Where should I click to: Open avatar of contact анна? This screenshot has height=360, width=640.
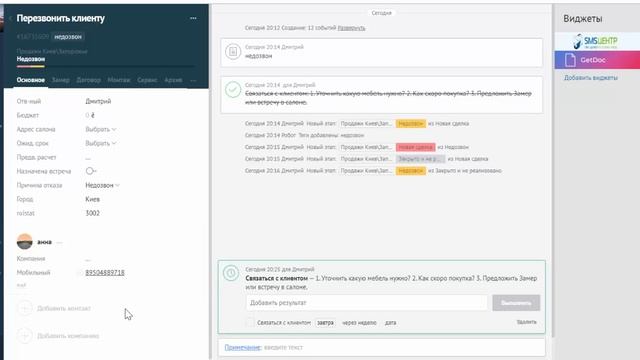(x=24, y=241)
